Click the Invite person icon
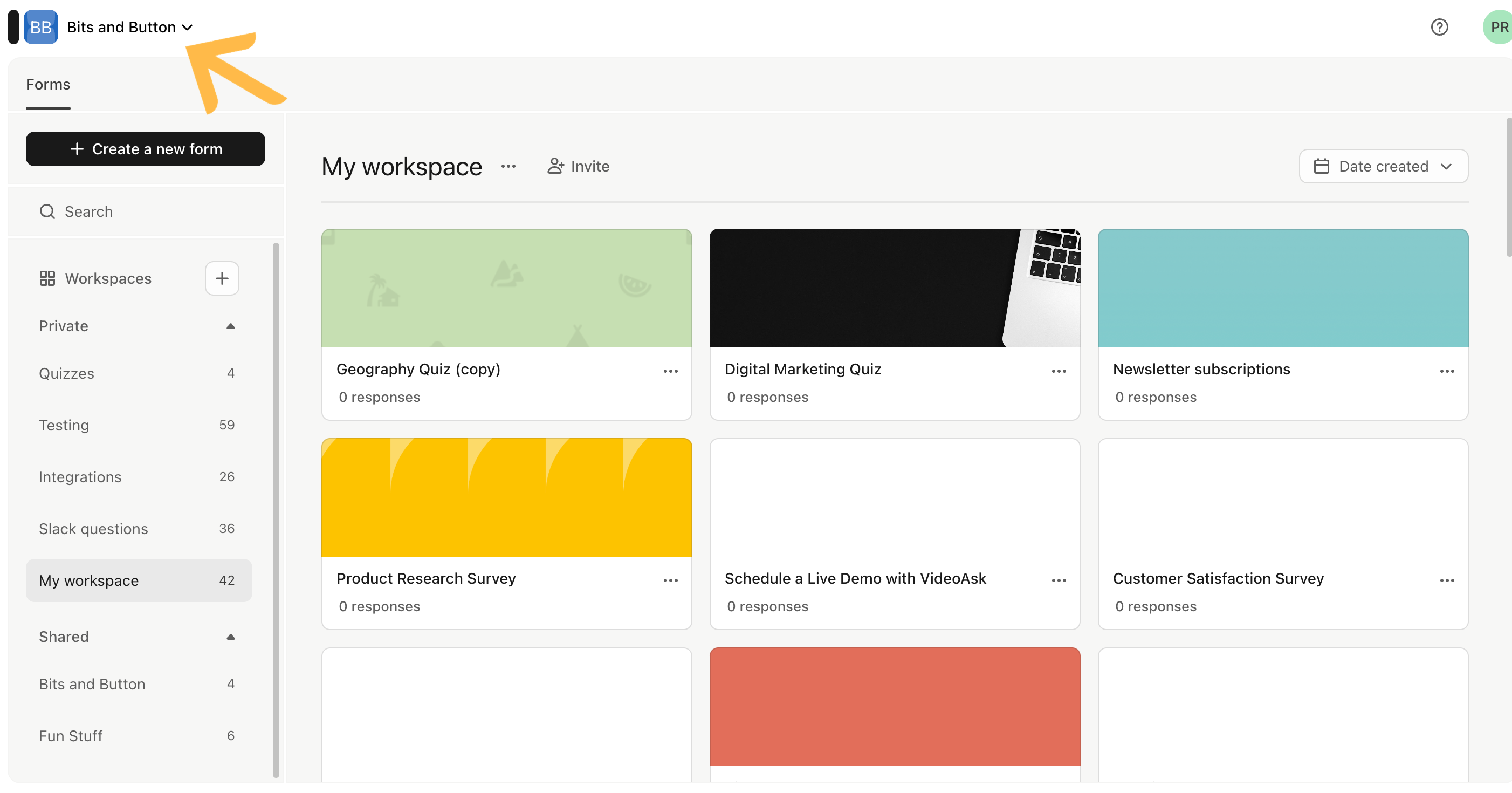Screen dimensions: 1512x793 pyautogui.click(x=555, y=166)
